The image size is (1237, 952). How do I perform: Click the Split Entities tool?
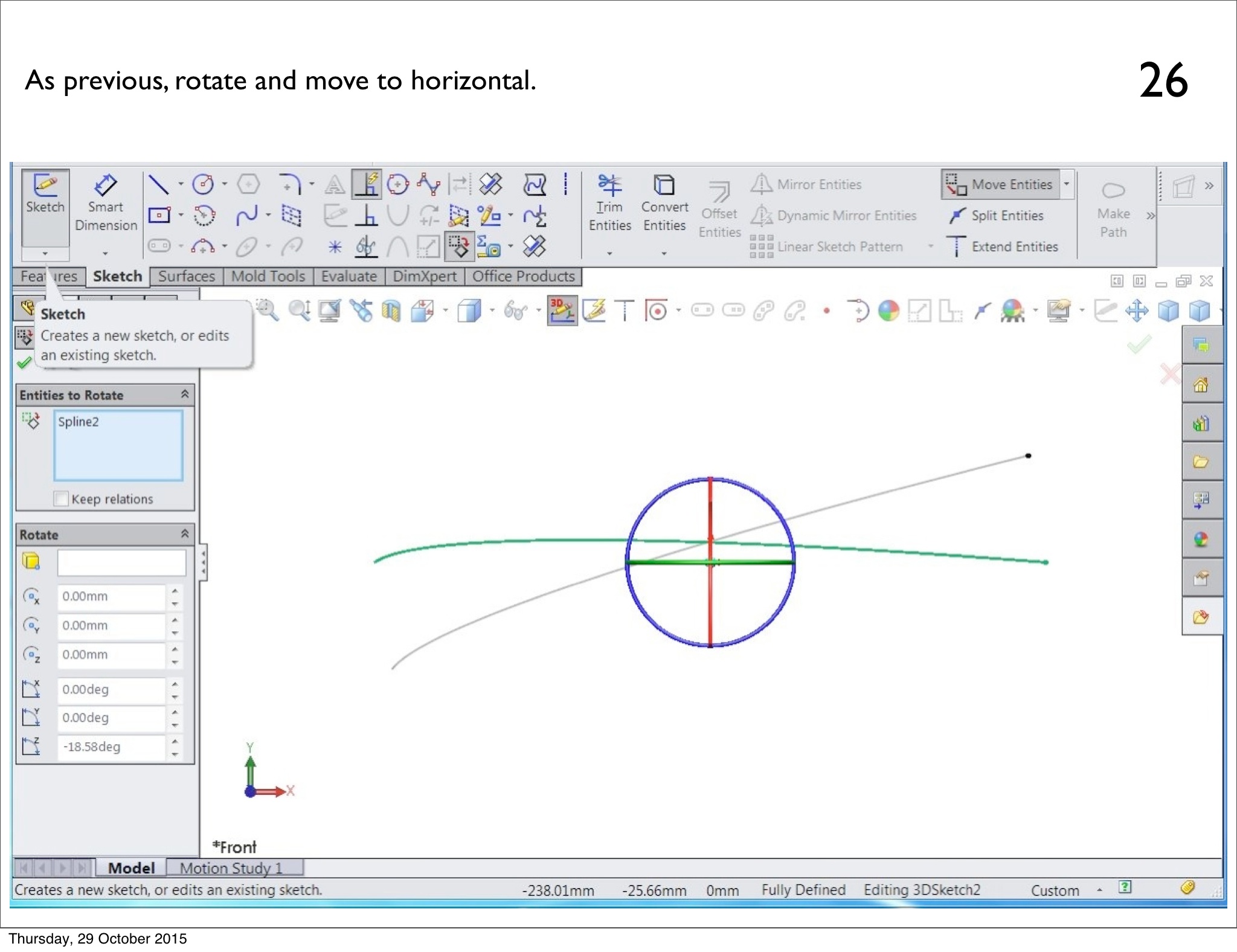[997, 216]
